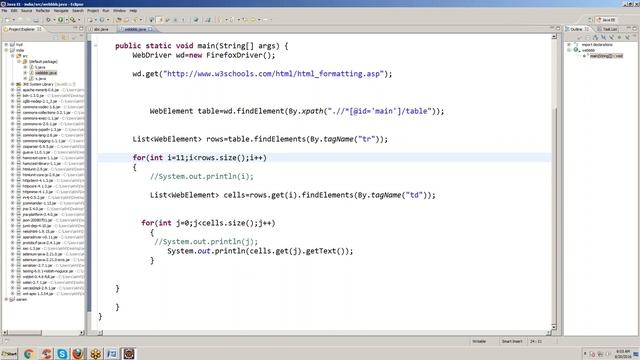The width and height of the screenshot is (640, 360).
Task: Expand the hyd project node
Action: click(6, 44)
